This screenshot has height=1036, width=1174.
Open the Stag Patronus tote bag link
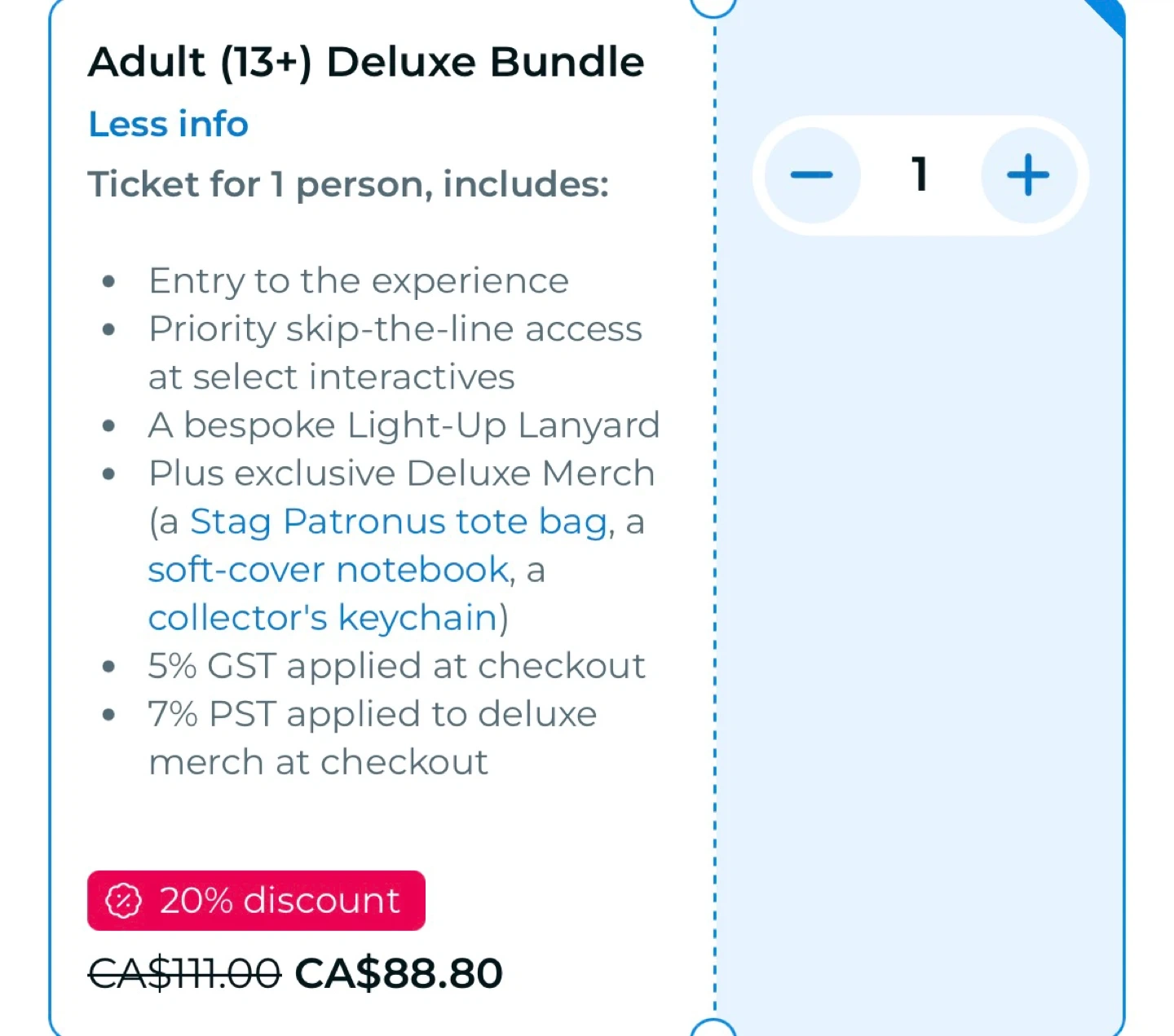[399, 522]
